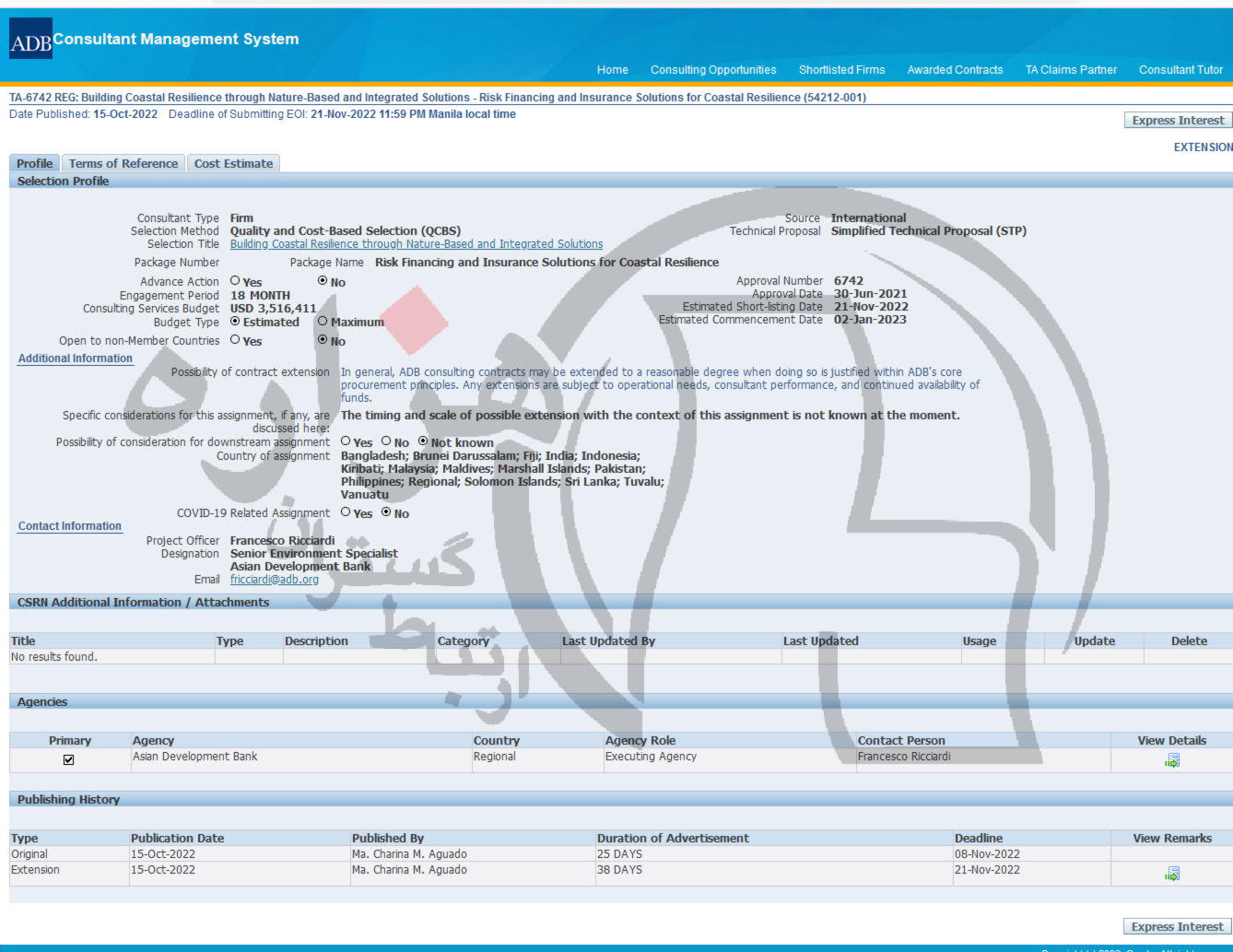
Task: Click the EXTENSION link
Action: coord(1203,147)
